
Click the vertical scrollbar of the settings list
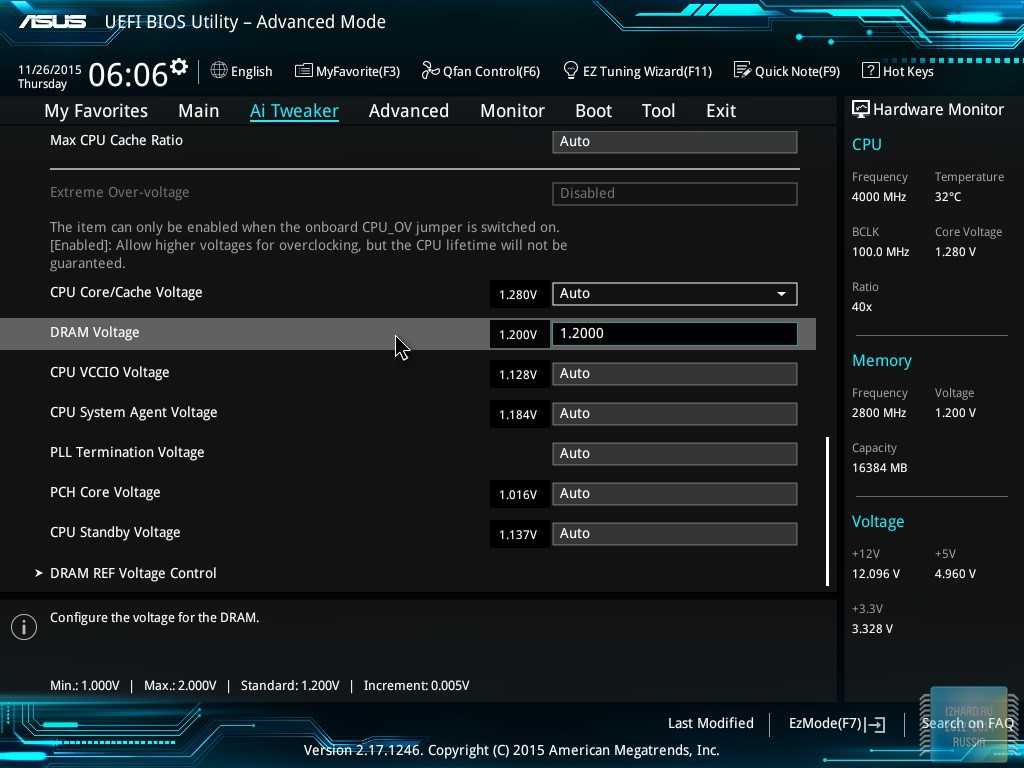coord(827,510)
